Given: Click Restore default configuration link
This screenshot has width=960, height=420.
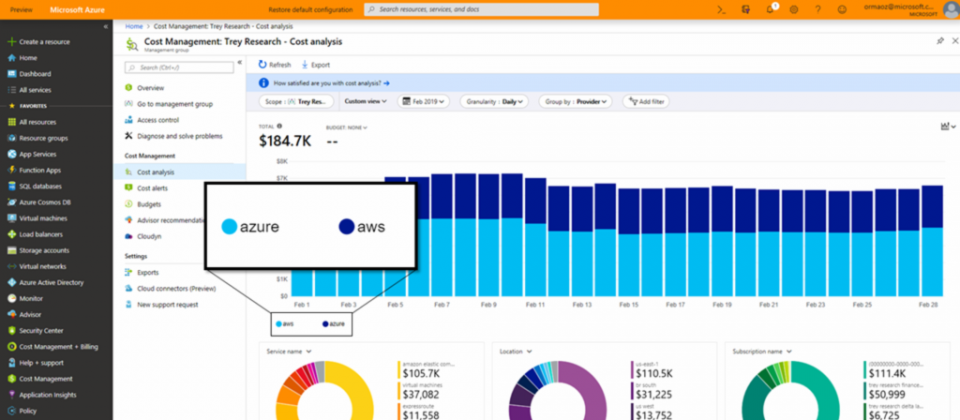Looking at the screenshot, I should 310,10.
